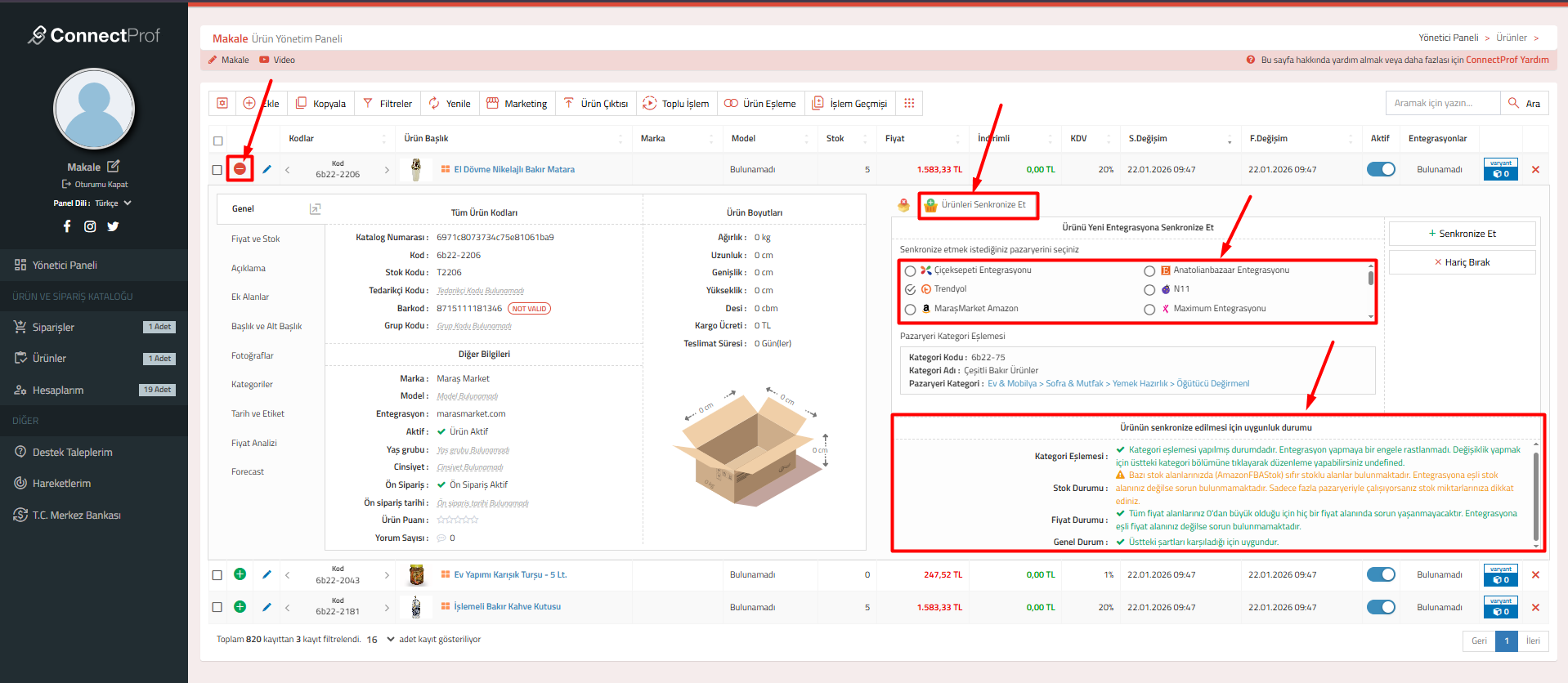Open the ConnectProf Yardım link
1568x683 pixels.
pos(1507,60)
